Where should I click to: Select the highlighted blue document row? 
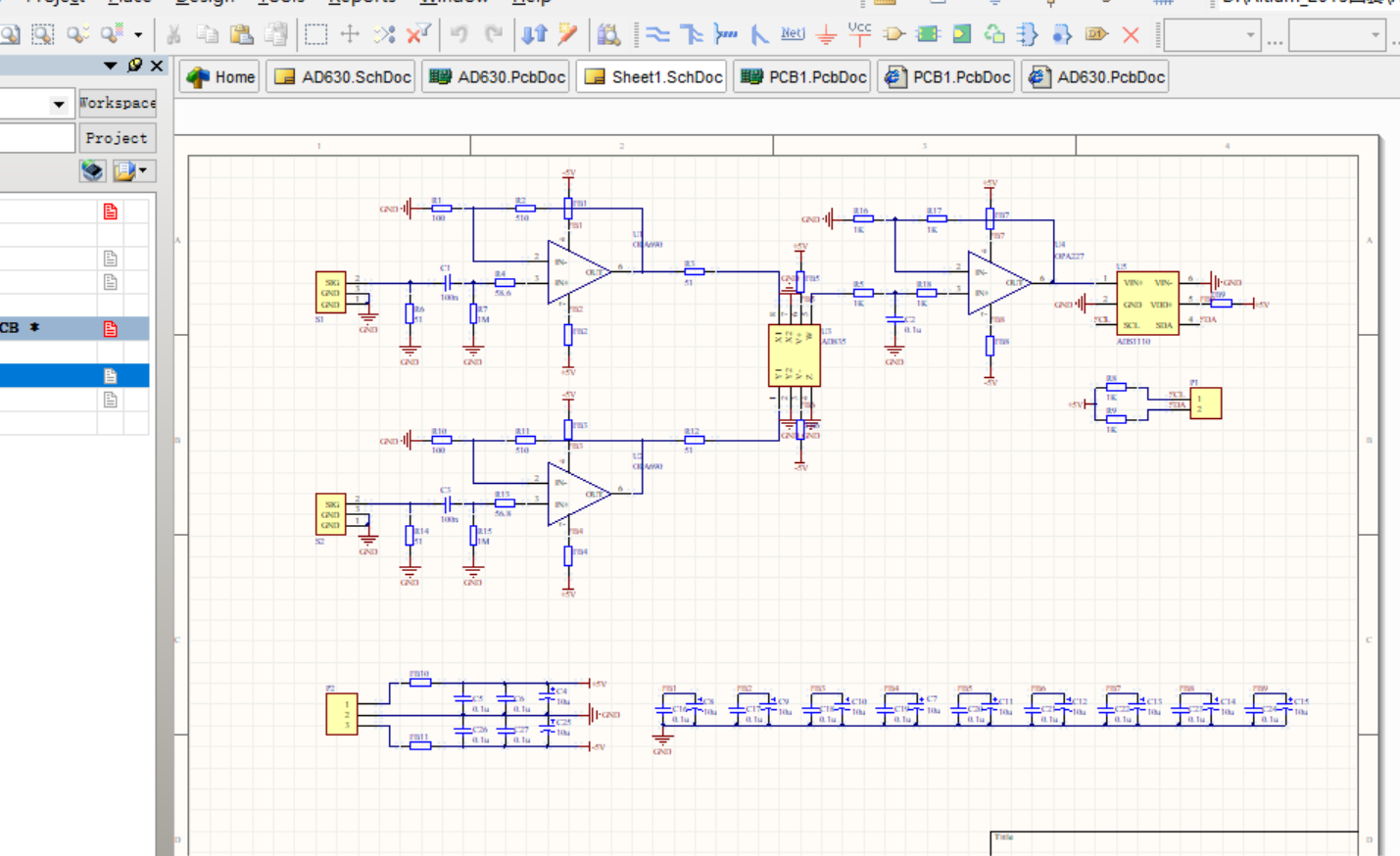pos(74,375)
